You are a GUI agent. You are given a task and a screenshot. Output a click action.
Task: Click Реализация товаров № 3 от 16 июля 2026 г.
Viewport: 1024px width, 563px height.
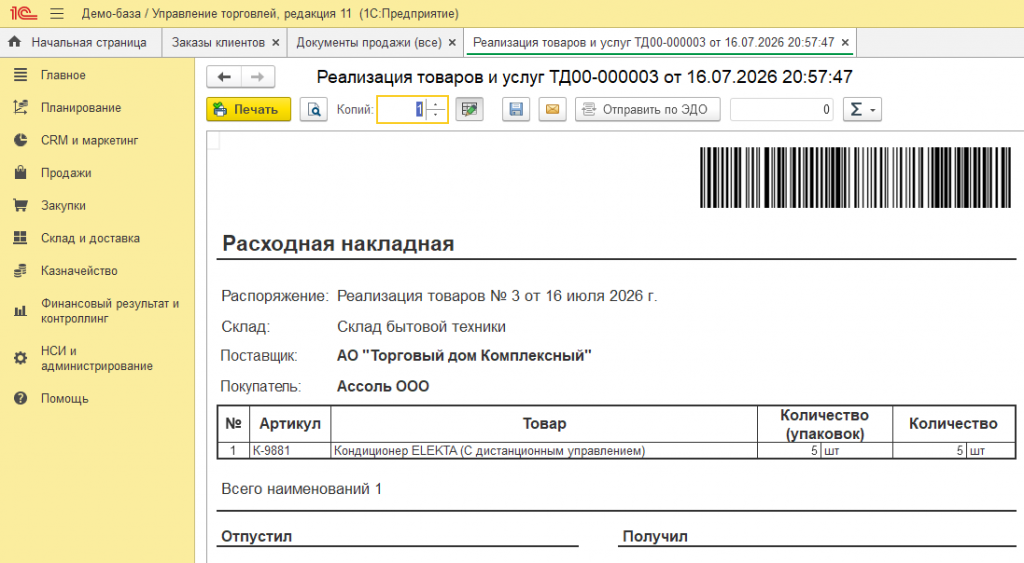pyautogui.click(x=497, y=296)
